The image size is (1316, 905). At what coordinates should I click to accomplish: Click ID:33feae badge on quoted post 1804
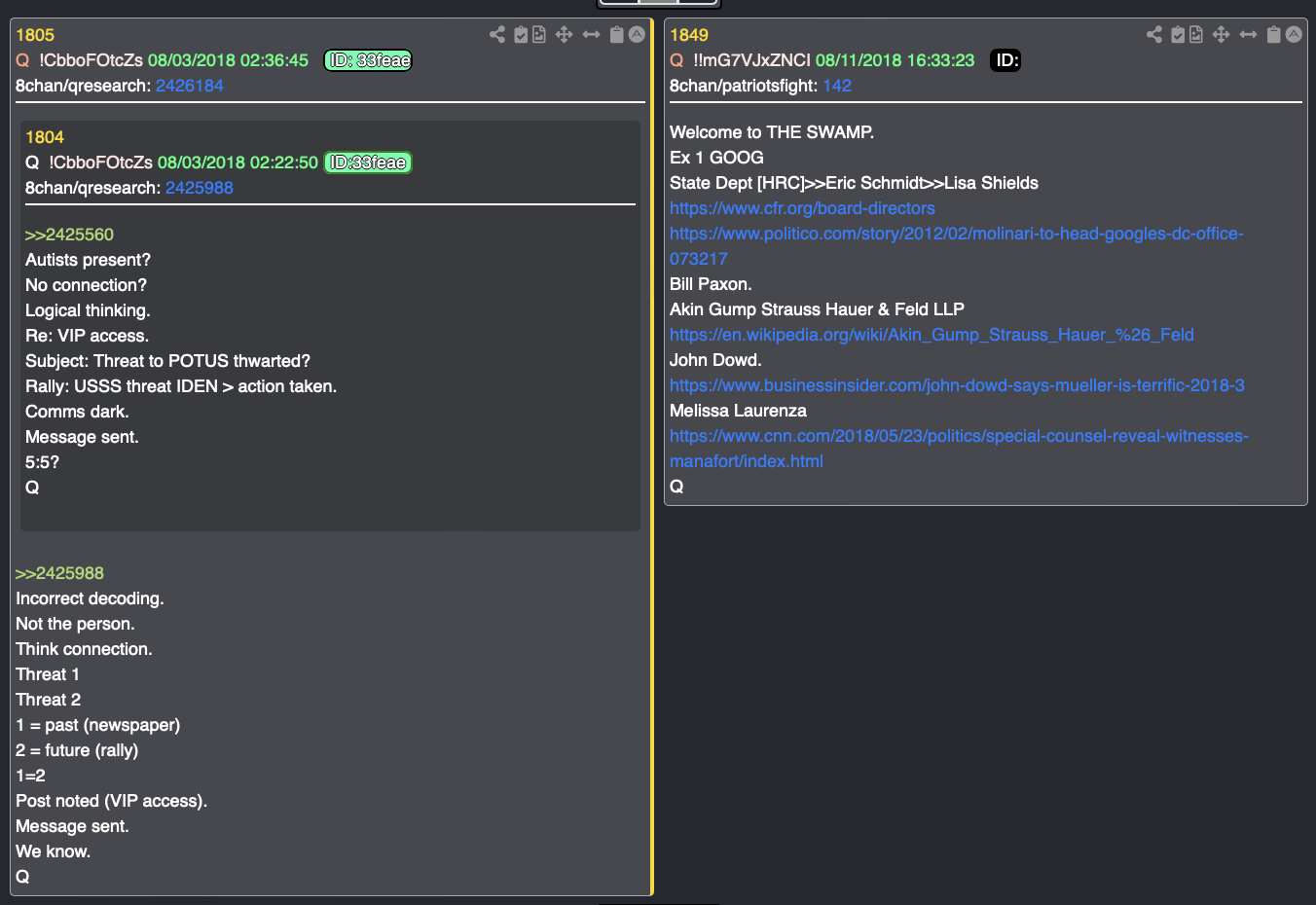[x=368, y=163]
